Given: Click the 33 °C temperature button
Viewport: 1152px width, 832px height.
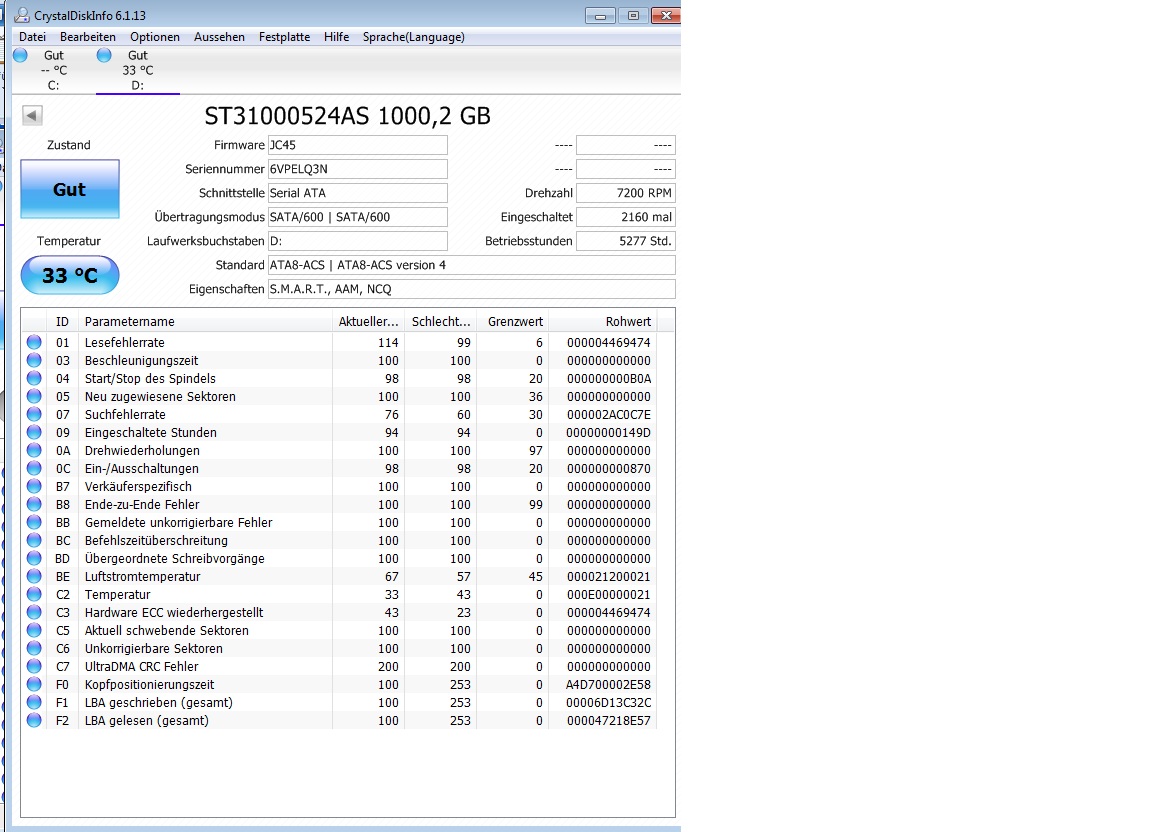Looking at the screenshot, I should tap(70, 275).
